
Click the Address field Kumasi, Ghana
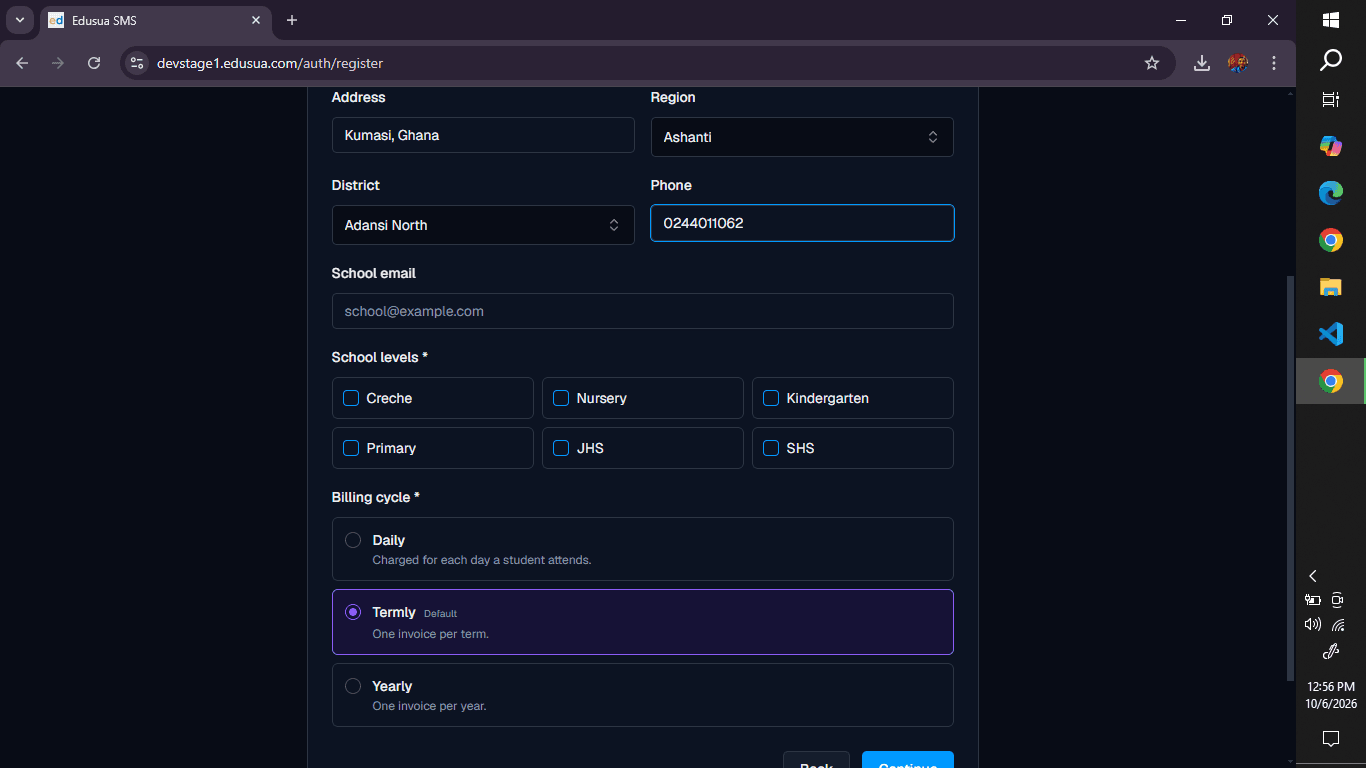483,135
